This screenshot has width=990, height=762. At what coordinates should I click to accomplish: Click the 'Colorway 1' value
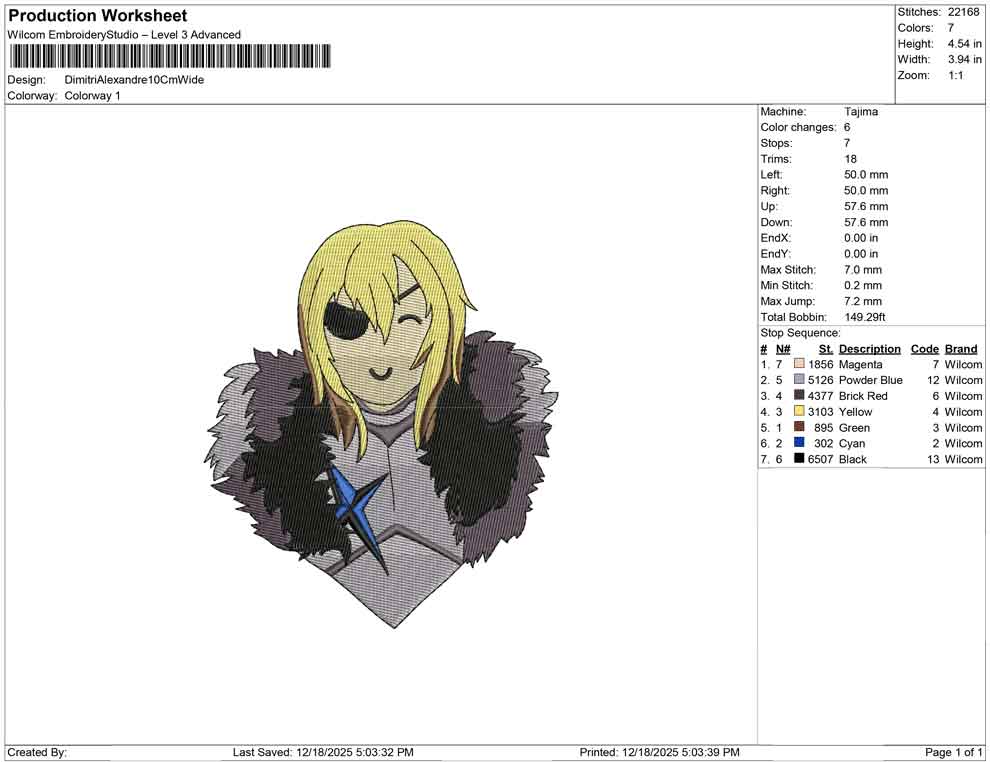click(92, 96)
